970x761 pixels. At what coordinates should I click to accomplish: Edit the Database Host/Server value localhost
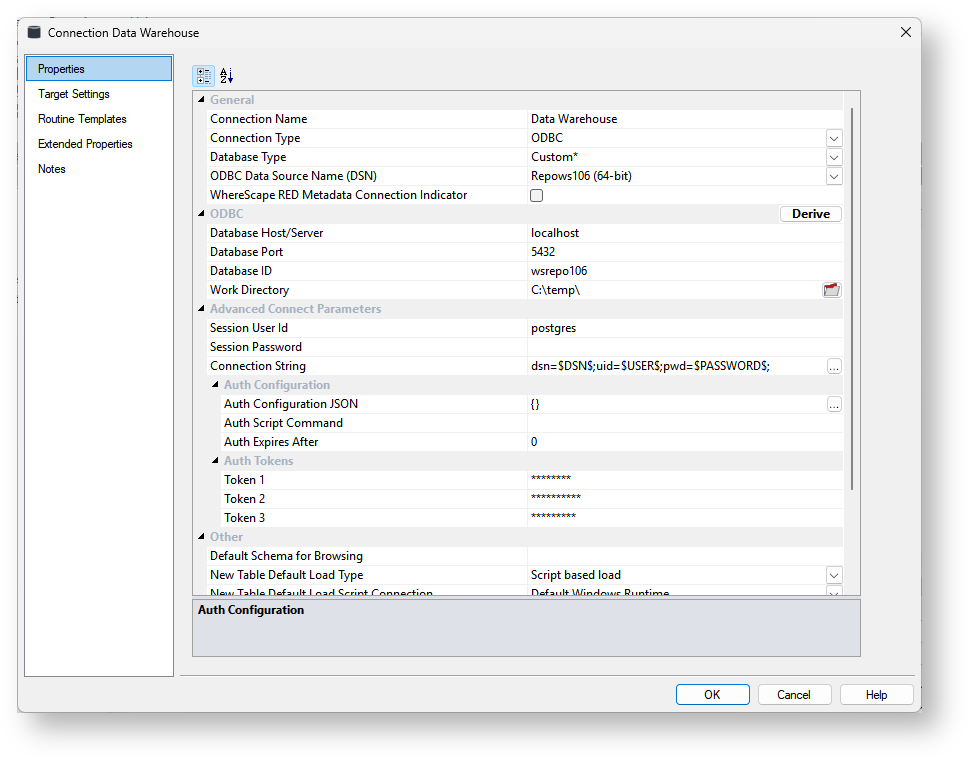coord(685,233)
